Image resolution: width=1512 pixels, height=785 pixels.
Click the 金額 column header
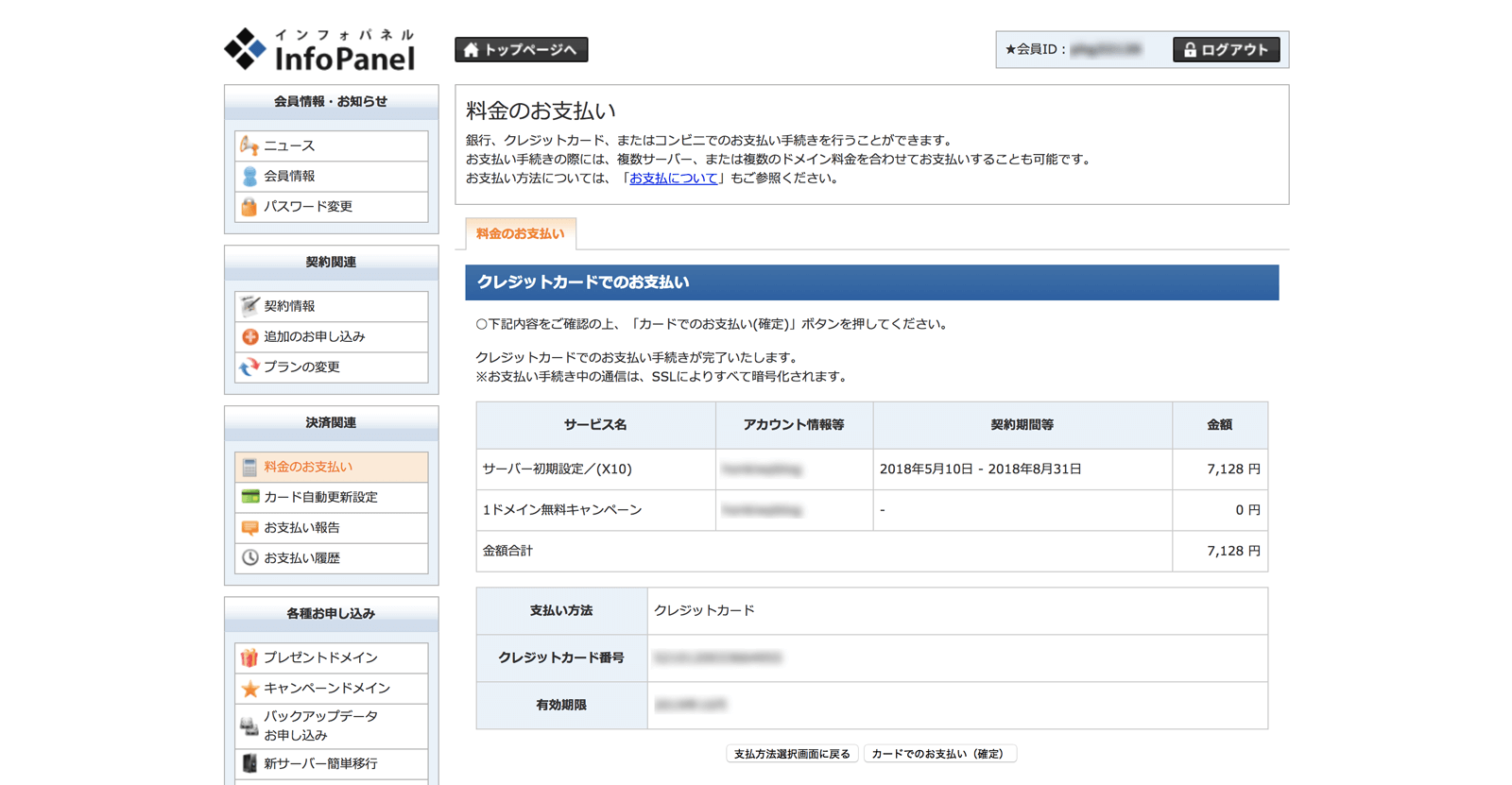pyautogui.click(x=1220, y=425)
